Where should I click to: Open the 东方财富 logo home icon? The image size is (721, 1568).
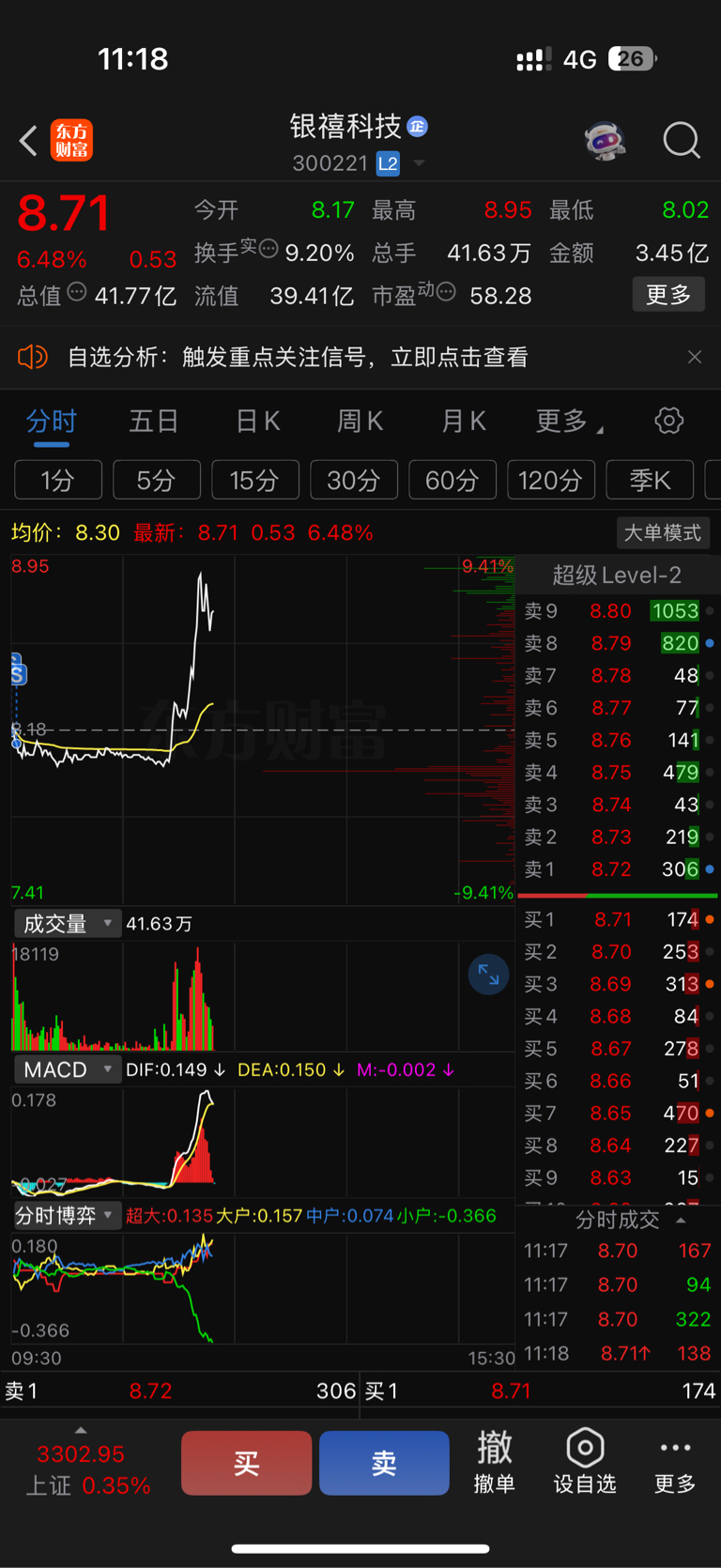coord(71,141)
